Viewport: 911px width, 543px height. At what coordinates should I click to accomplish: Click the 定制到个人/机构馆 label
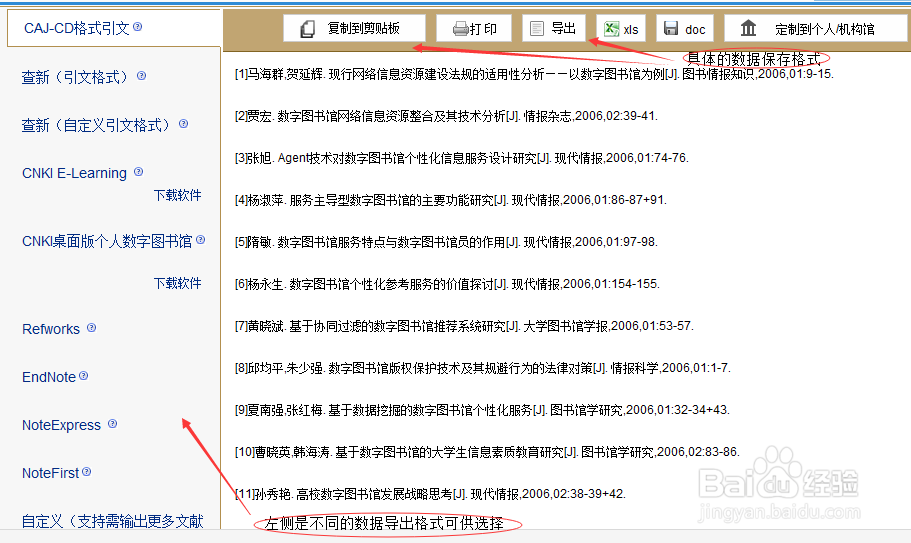825,29
